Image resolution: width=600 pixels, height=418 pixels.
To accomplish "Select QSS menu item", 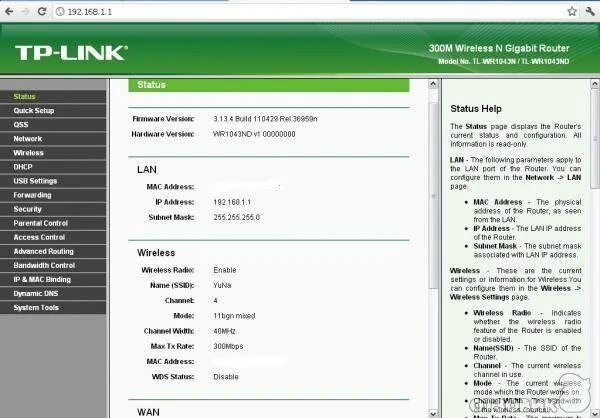I will coord(53,125).
